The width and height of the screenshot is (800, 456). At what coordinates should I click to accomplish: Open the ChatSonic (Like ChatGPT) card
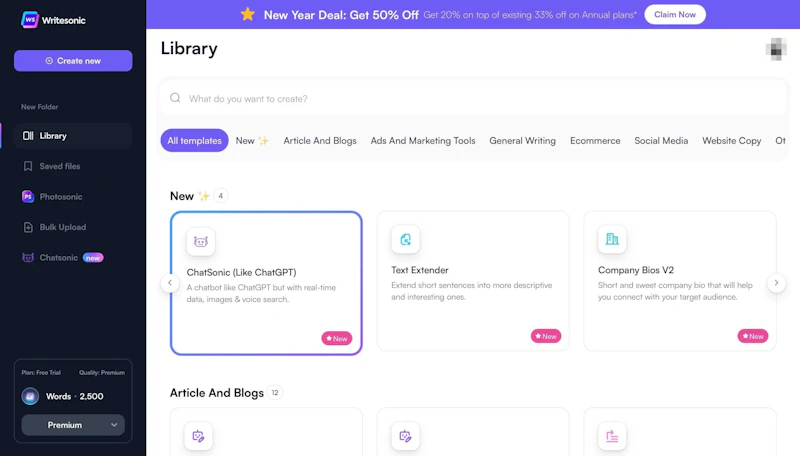[266, 283]
